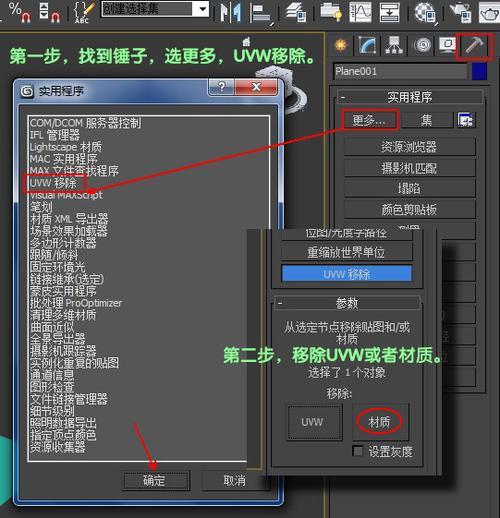The width and height of the screenshot is (500, 518).
Task: Select 摄影机跟踪器 in list
Action: (63, 351)
